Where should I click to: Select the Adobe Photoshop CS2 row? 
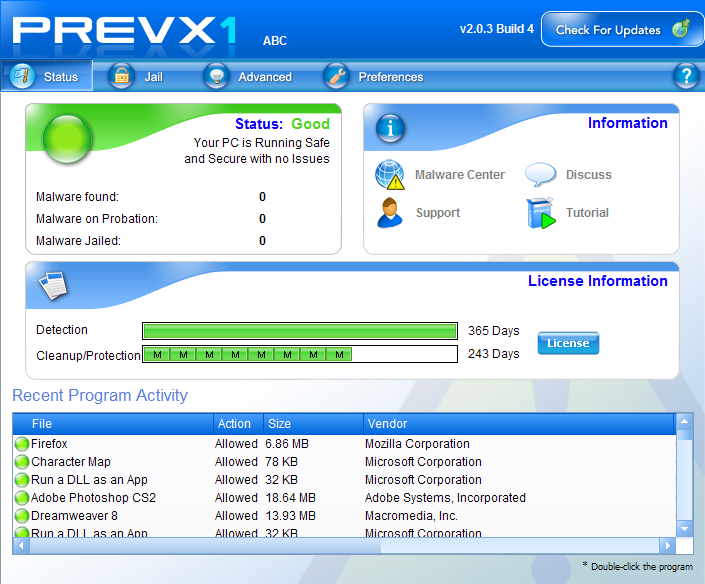[344, 498]
